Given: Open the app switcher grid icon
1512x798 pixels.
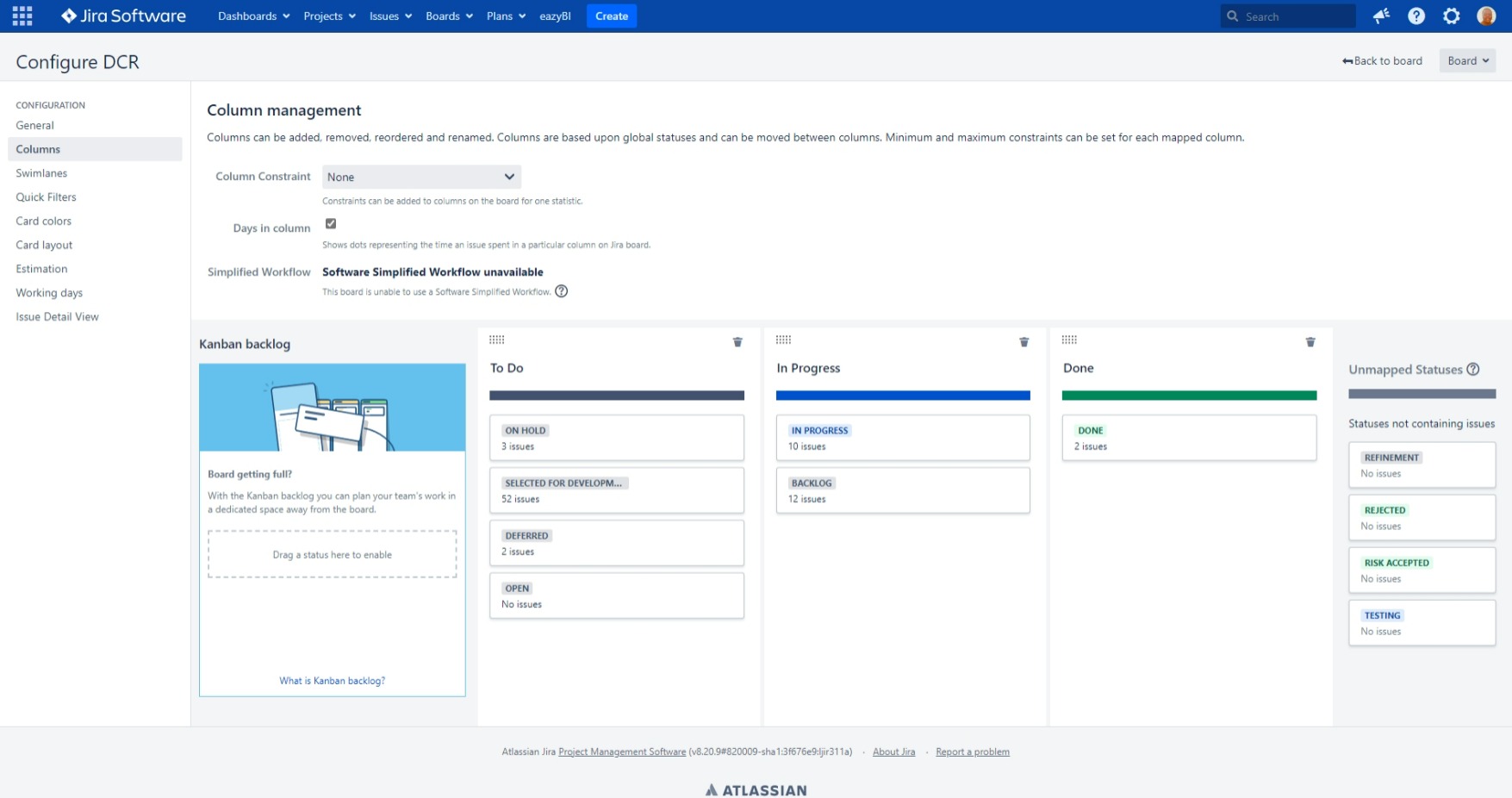Looking at the screenshot, I should pyautogui.click(x=22, y=16).
